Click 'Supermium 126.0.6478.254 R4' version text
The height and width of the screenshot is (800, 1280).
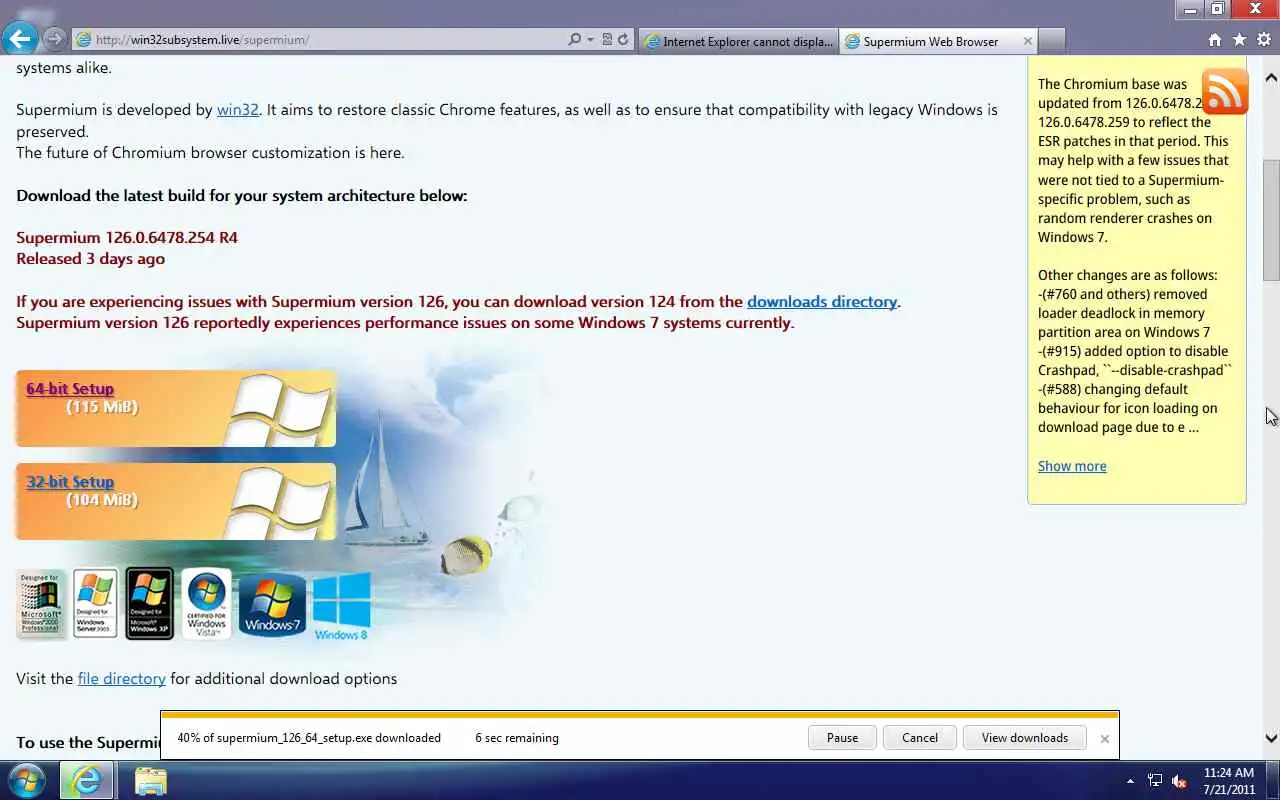click(127, 238)
